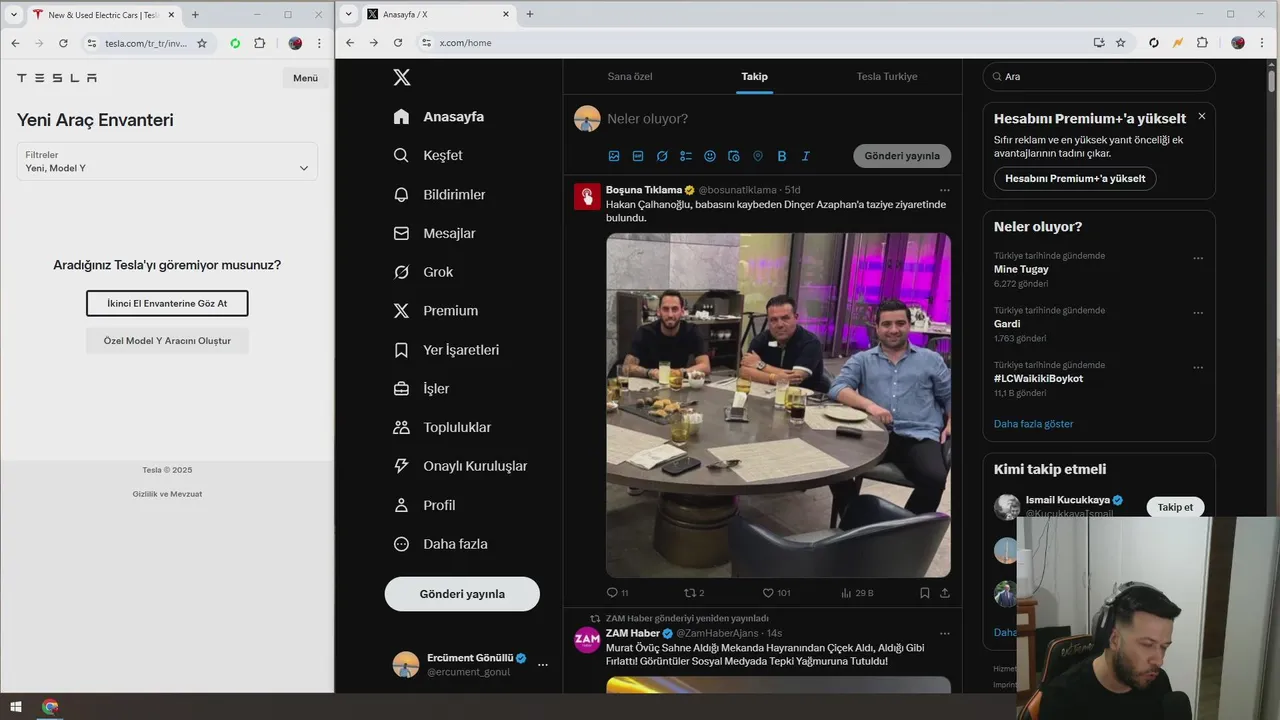Click Hesabını Premium+'a yükselt button
The height and width of the screenshot is (720, 1280).
[x=1075, y=179]
